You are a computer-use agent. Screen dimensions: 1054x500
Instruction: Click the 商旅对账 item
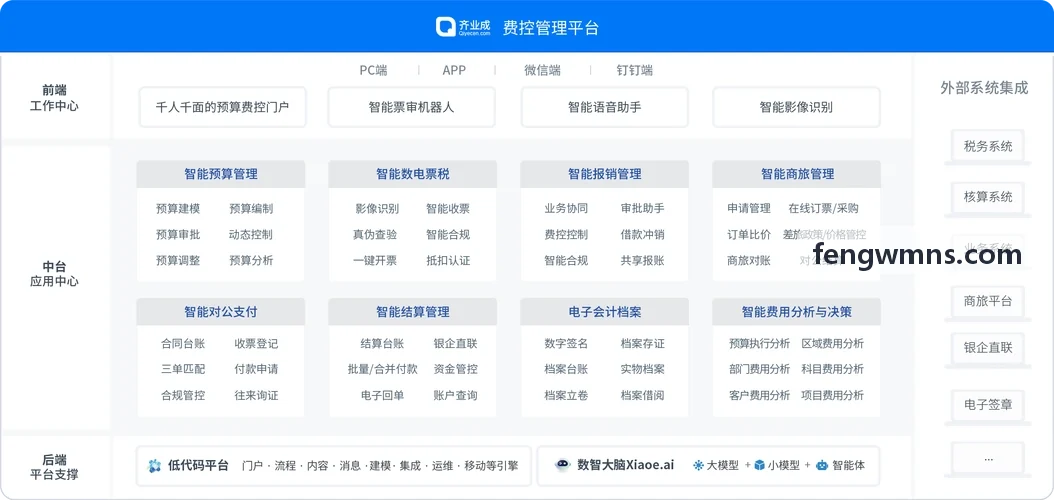coord(749,260)
